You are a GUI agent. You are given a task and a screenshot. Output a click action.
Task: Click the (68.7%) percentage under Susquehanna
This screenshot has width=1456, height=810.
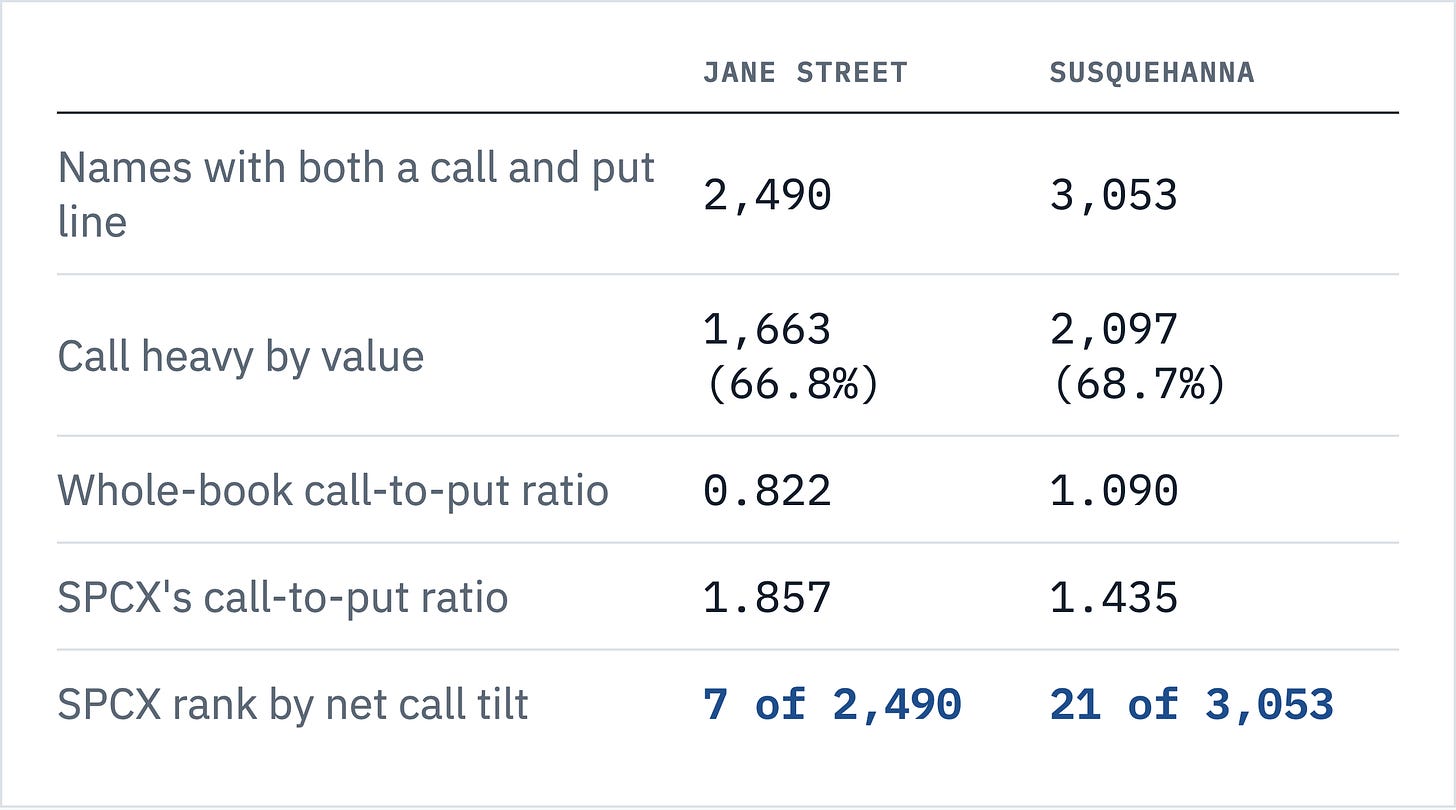[1139, 384]
